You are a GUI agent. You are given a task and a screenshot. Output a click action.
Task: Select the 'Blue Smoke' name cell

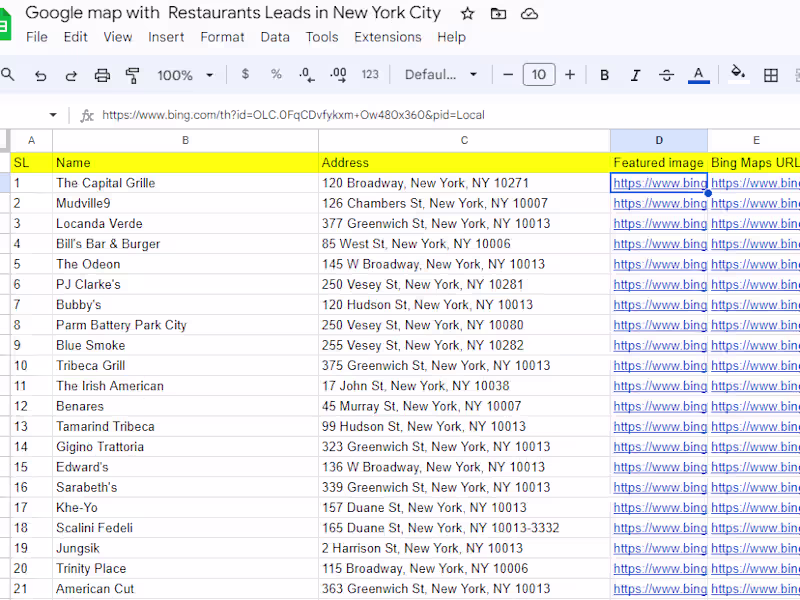click(x=185, y=345)
